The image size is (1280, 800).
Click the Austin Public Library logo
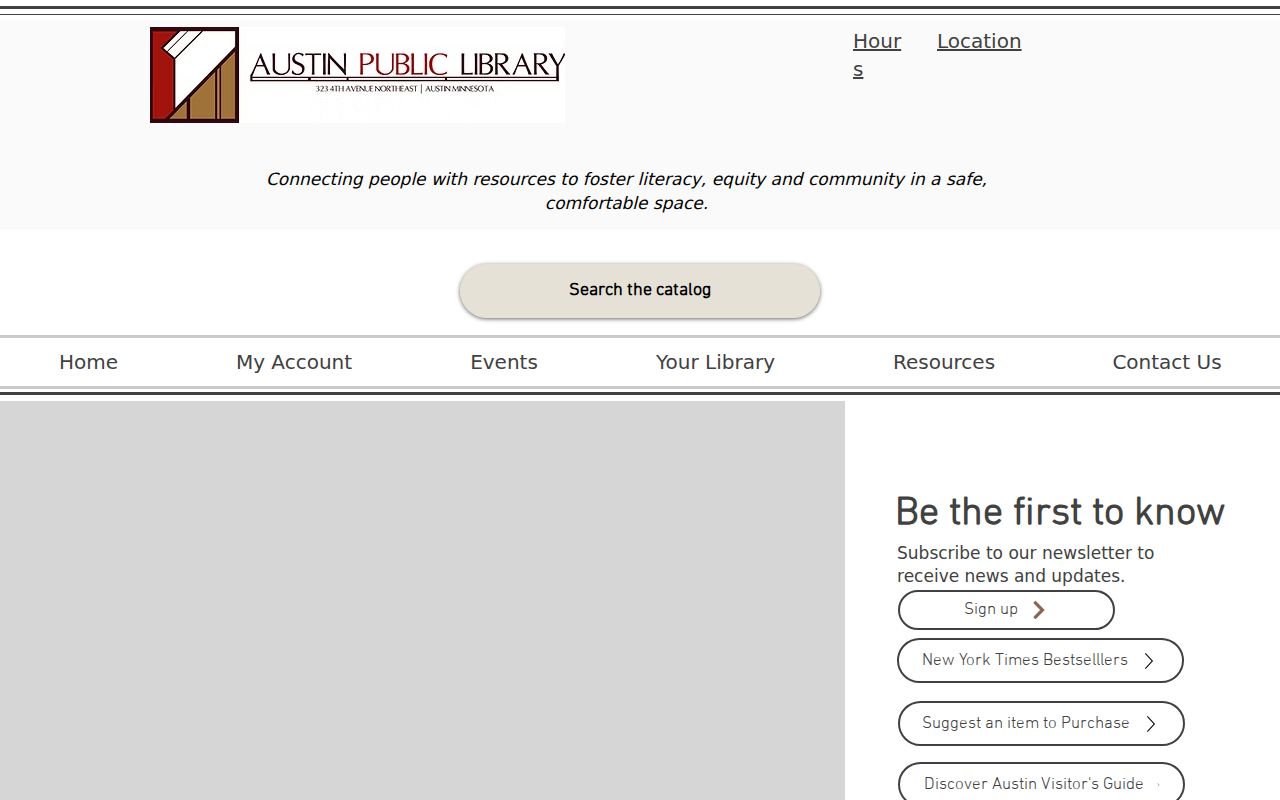tap(357, 75)
